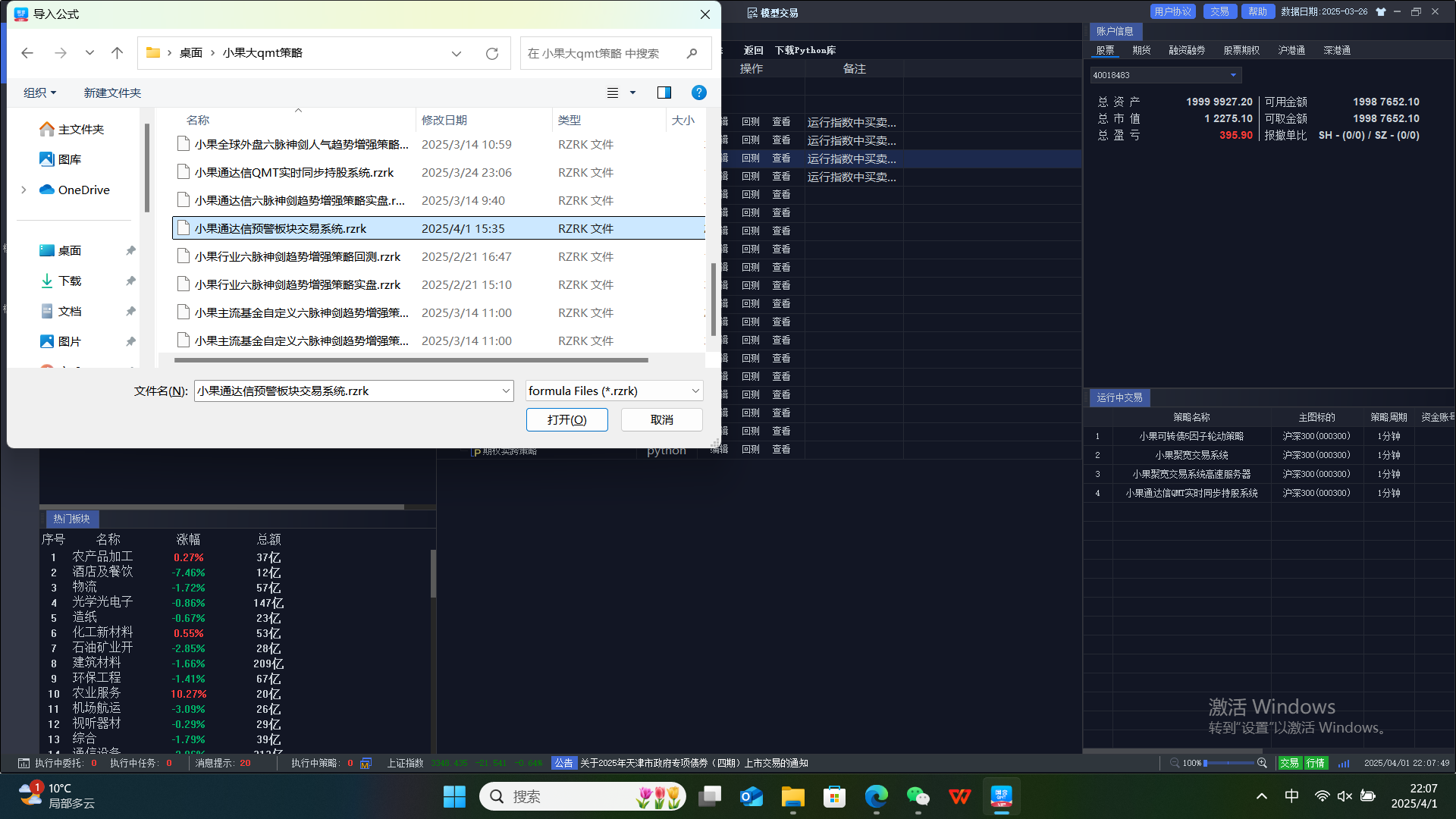
Task: Expand the OneDrive tree node
Action: tap(24, 190)
